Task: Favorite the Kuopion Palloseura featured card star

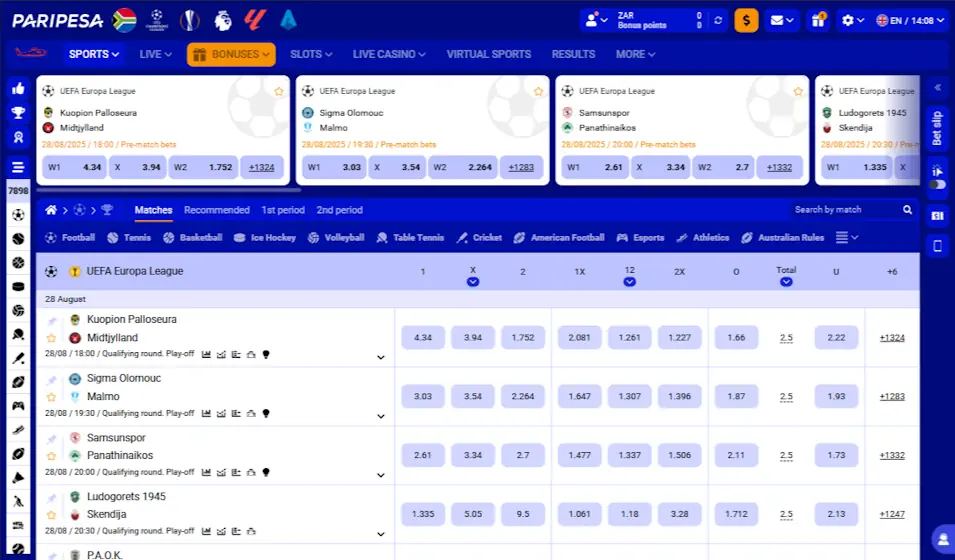Action: pos(279,91)
